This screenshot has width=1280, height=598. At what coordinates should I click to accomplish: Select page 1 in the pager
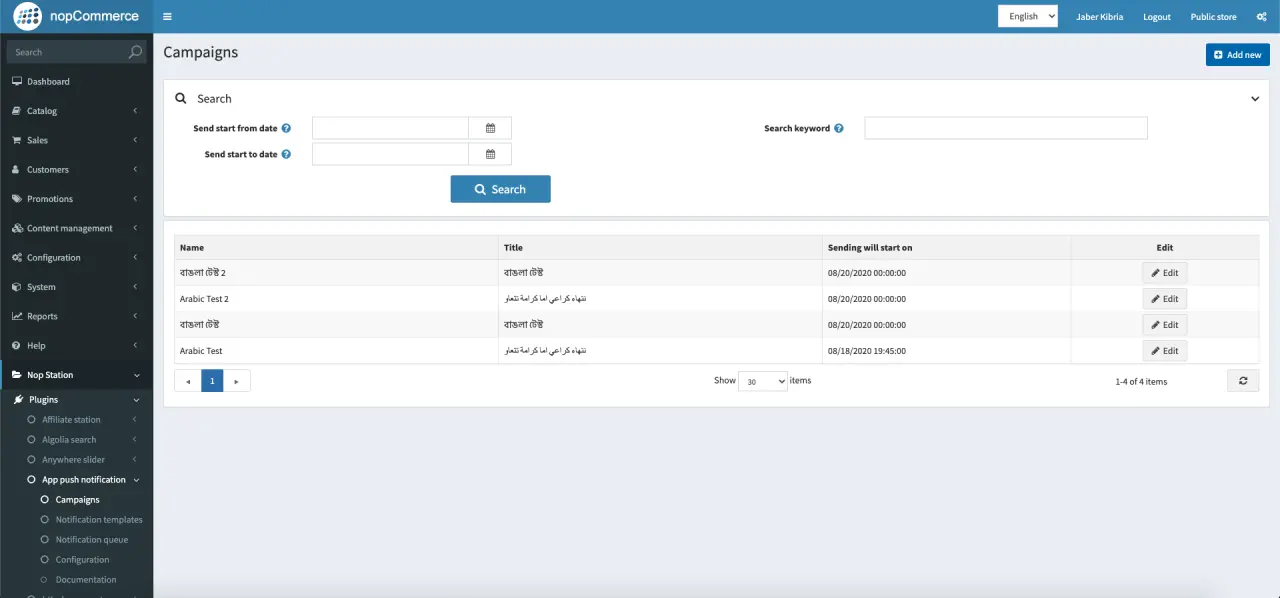[212, 381]
